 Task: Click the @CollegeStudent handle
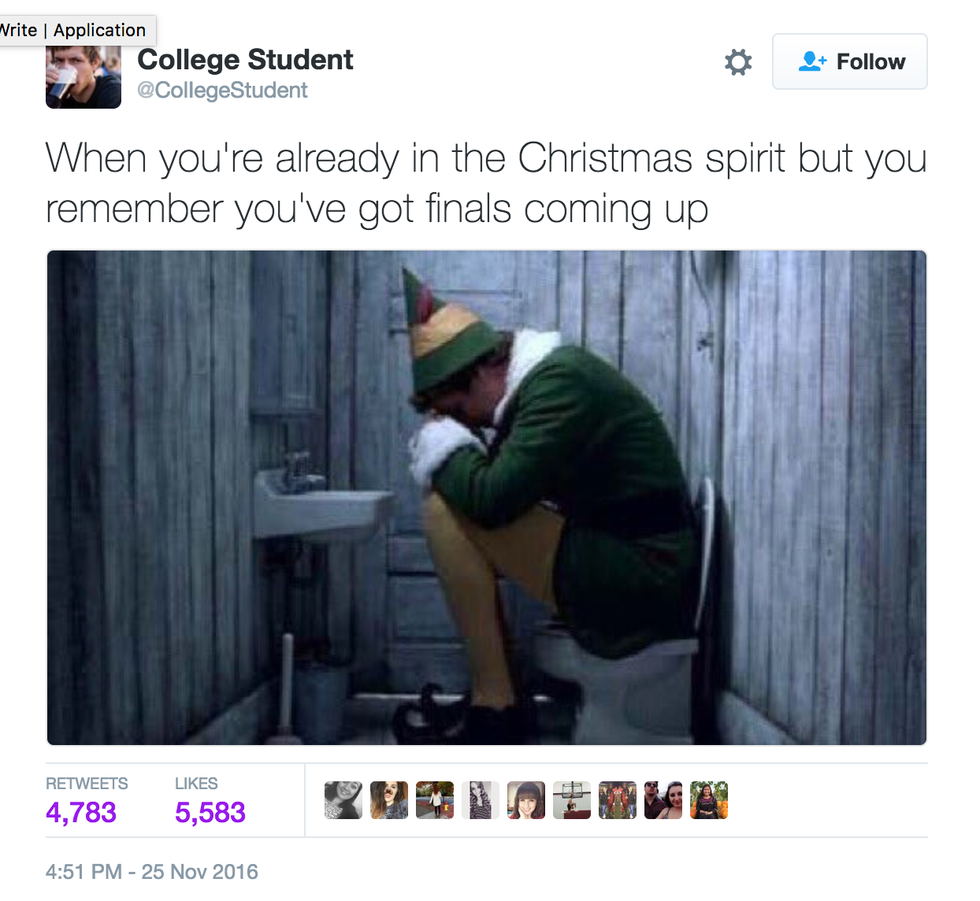point(222,91)
